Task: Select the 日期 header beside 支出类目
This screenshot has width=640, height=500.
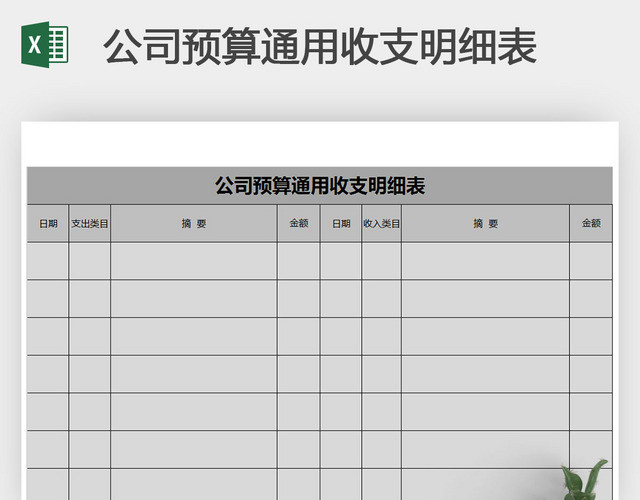Action: (x=48, y=223)
